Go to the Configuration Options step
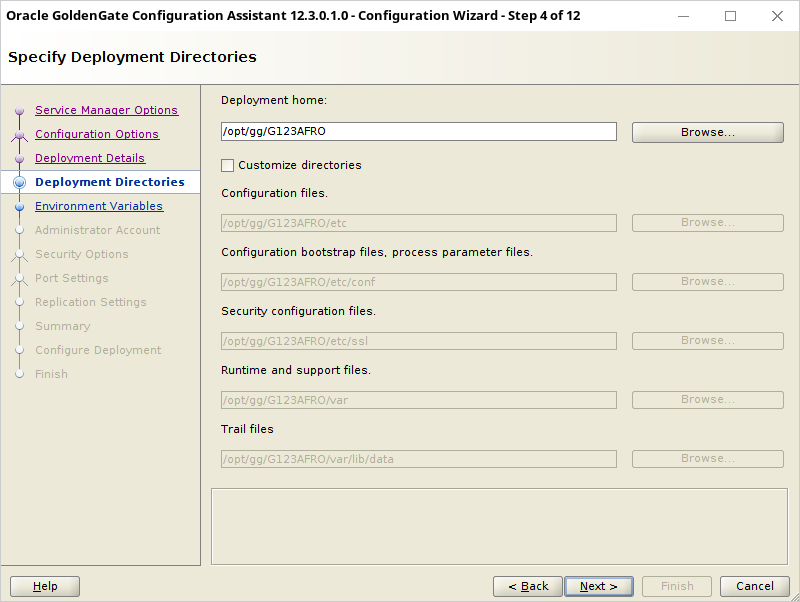The width and height of the screenshot is (800, 602). pyautogui.click(x=97, y=134)
